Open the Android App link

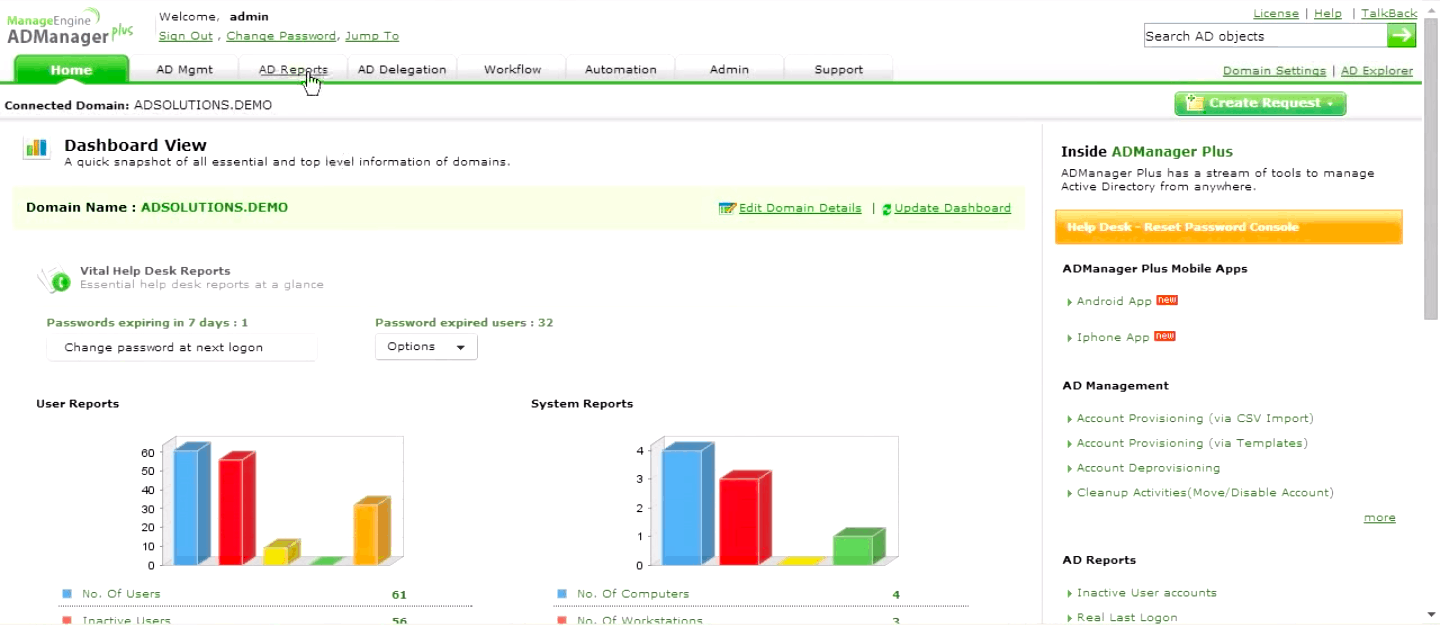(1114, 301)
